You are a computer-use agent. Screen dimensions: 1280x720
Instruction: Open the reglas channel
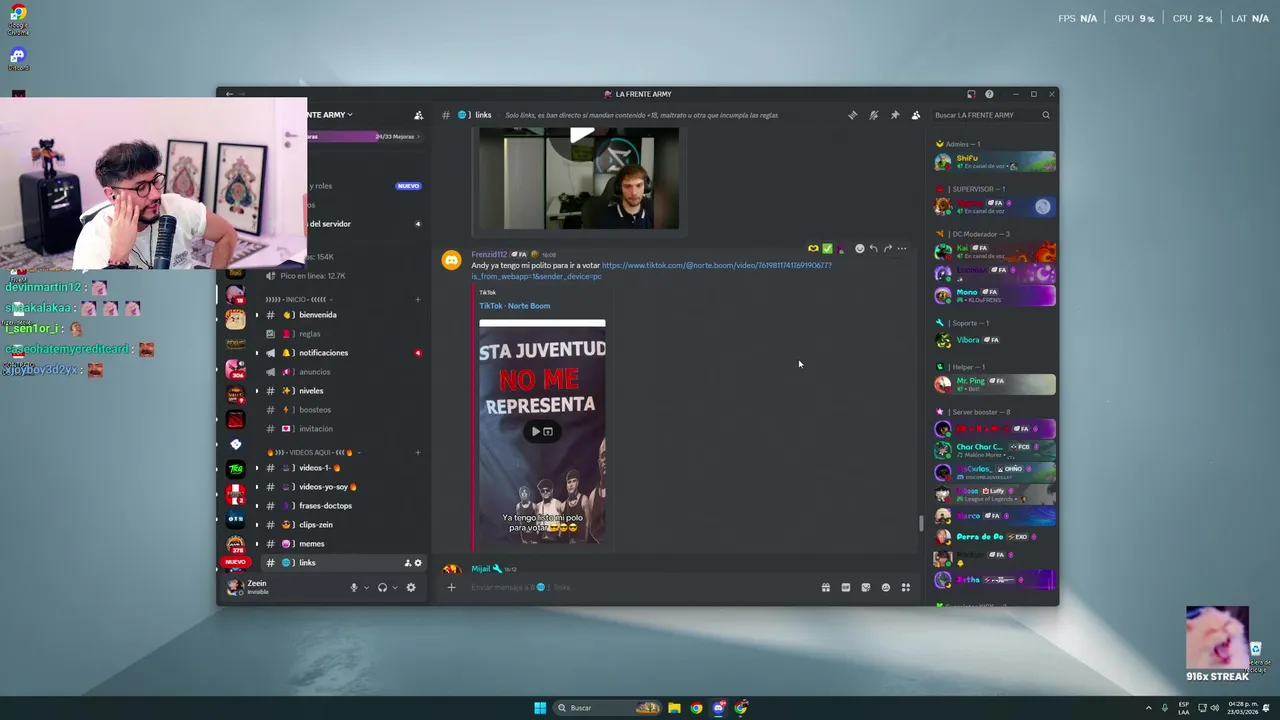point(343,334)
